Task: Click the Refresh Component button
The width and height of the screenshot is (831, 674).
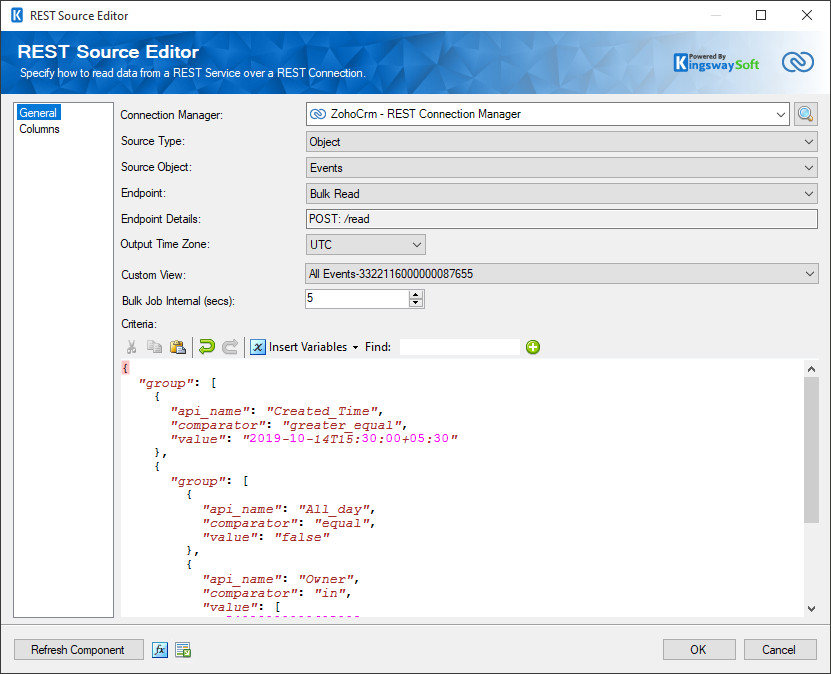Action: point(78,650)
